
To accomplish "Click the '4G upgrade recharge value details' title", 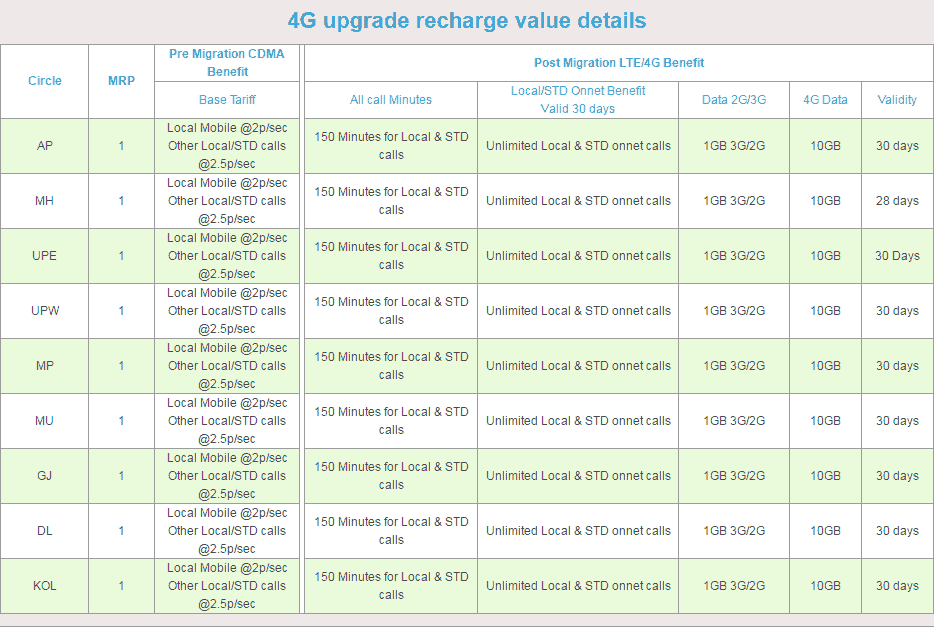I will (466, 21).
